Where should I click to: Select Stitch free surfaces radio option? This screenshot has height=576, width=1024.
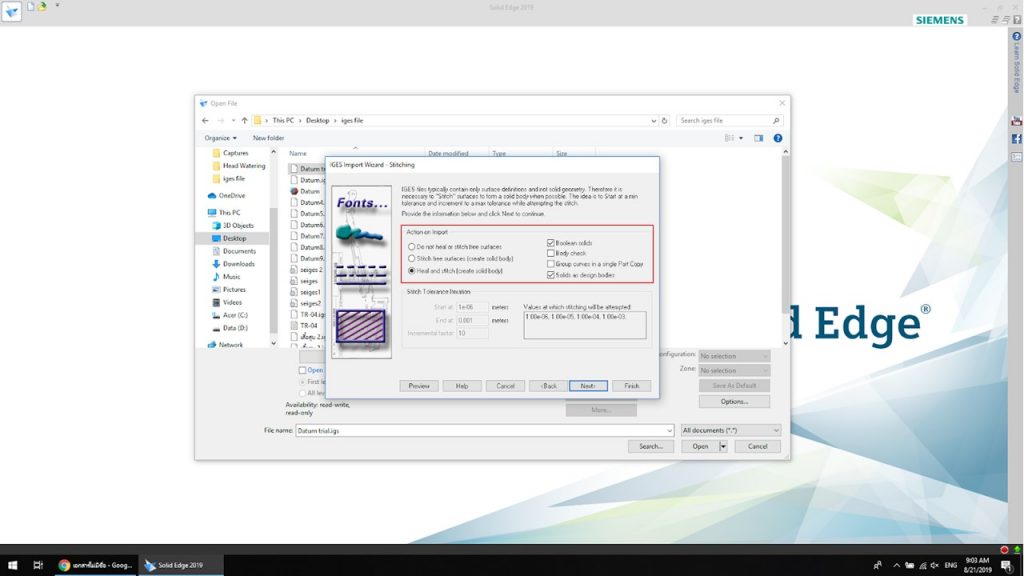[x=411, y=259]
